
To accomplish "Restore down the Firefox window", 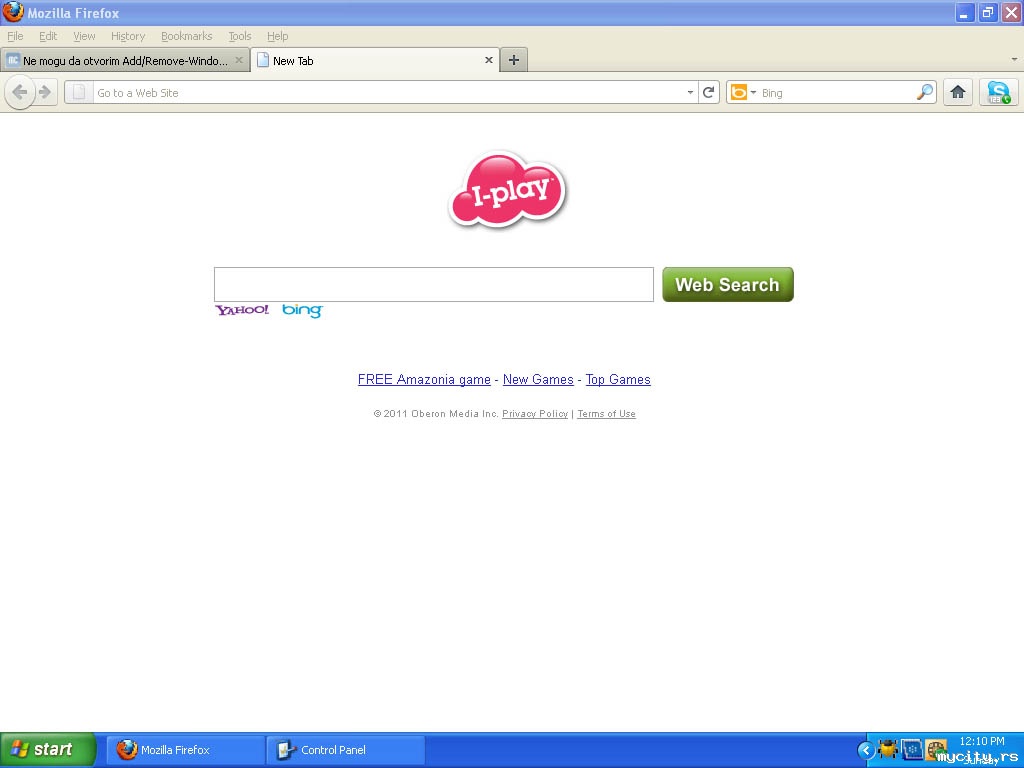I will [987, 12].
